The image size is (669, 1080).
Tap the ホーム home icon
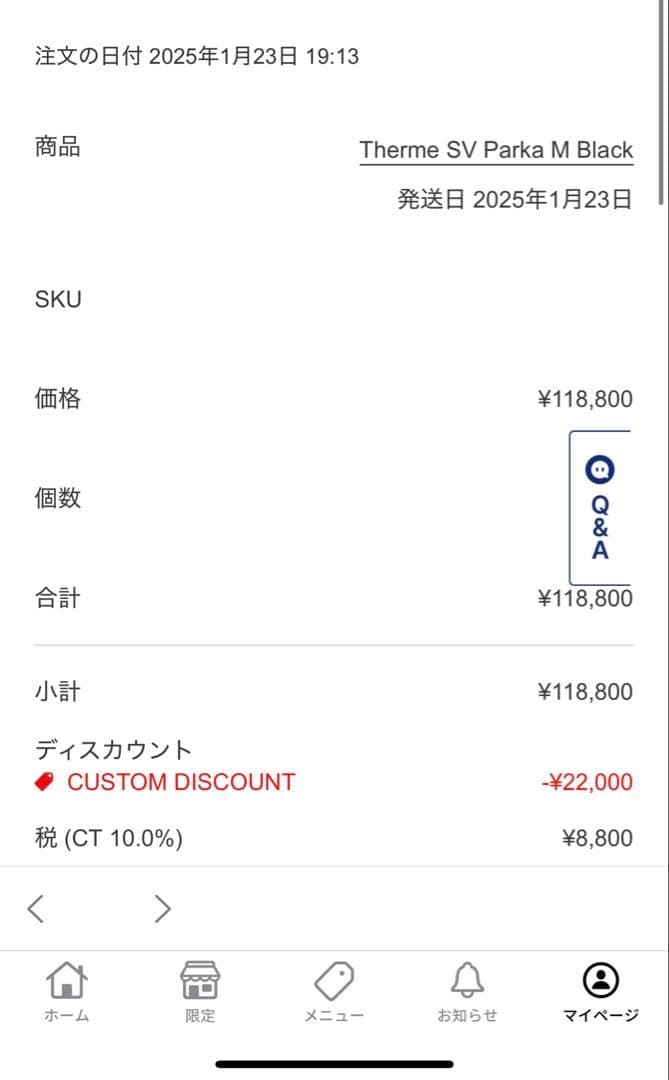[x=65, y=982]
